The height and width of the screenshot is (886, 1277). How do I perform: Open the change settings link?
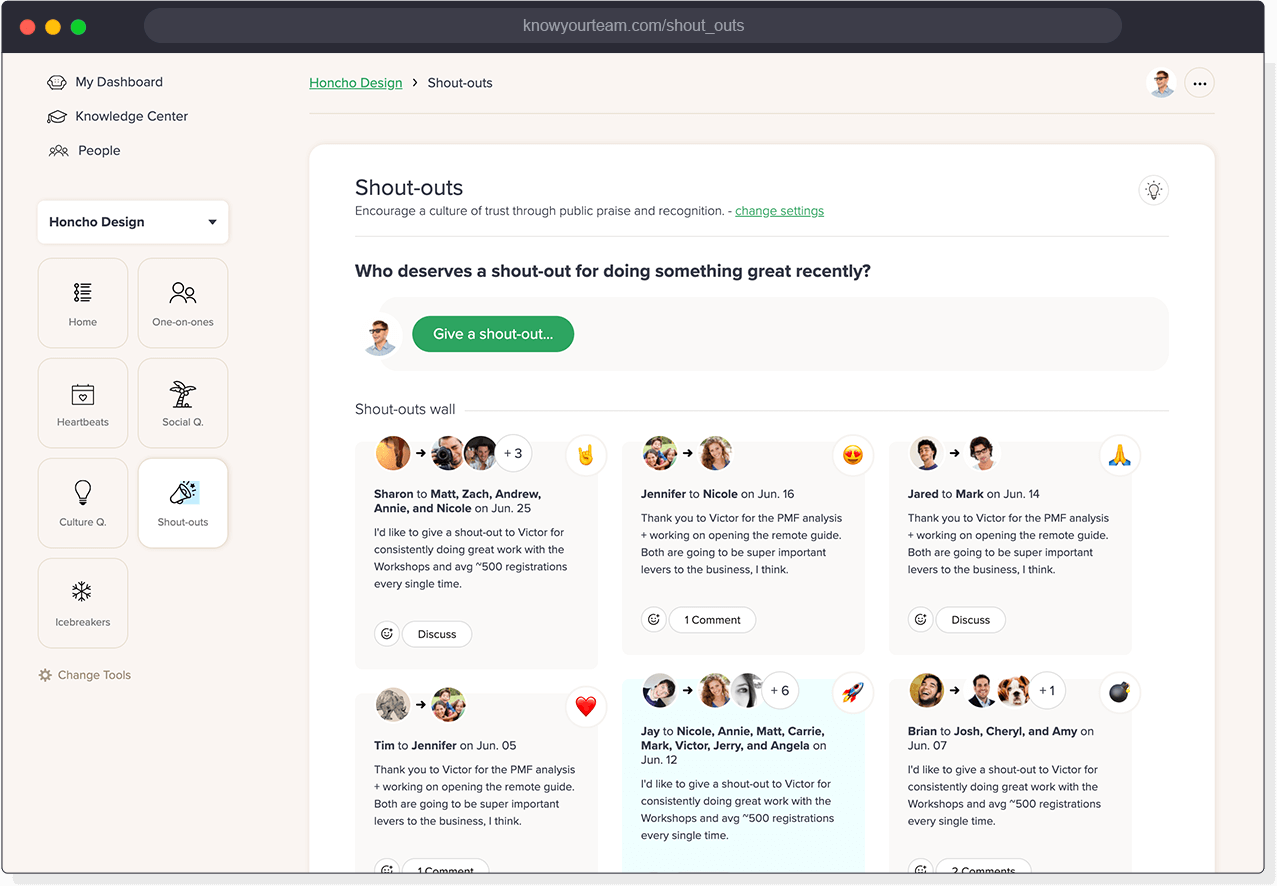click(x=779, y=211)
